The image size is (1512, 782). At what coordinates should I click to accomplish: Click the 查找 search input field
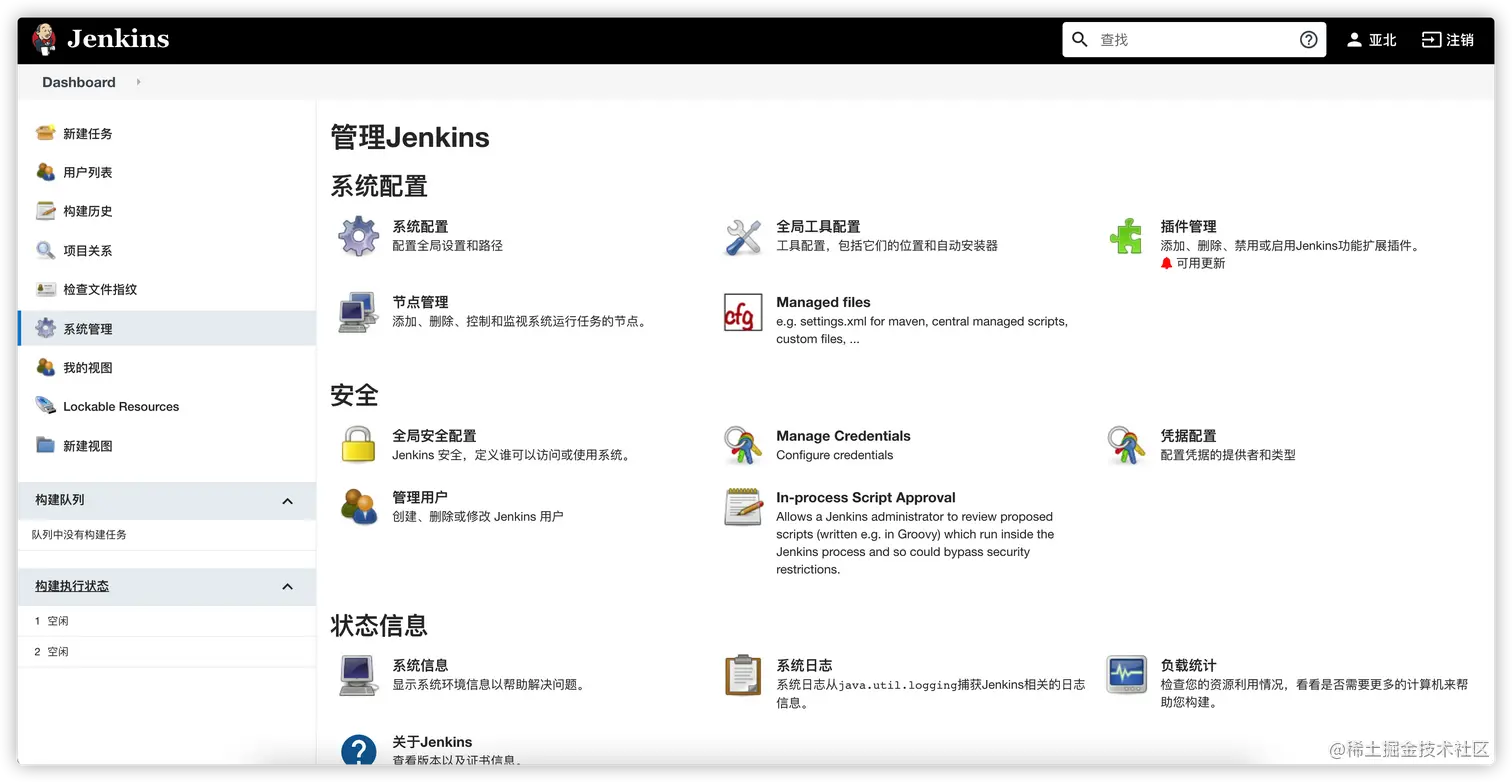[x=1194, y=40]
